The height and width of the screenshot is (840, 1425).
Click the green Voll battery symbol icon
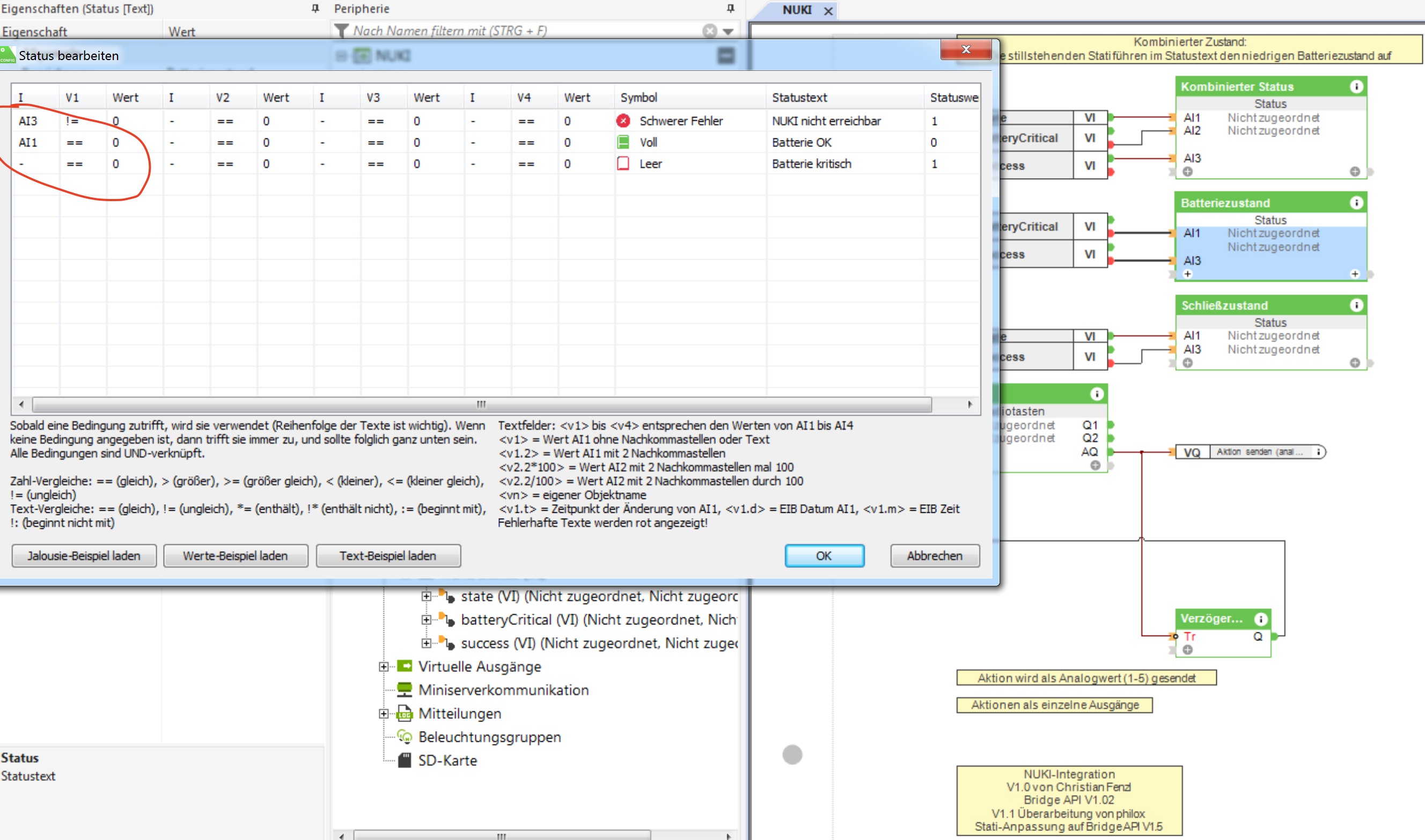pos(623,142)
